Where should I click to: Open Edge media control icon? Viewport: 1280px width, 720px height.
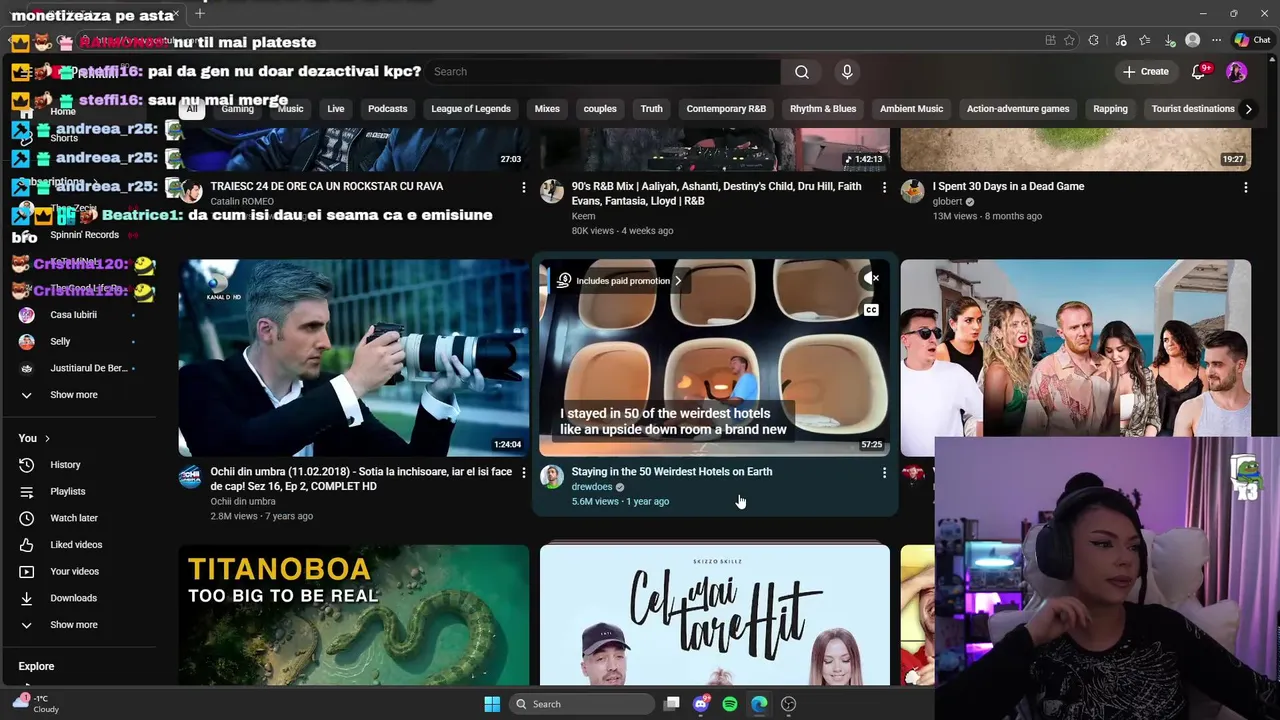point(1121,41)
